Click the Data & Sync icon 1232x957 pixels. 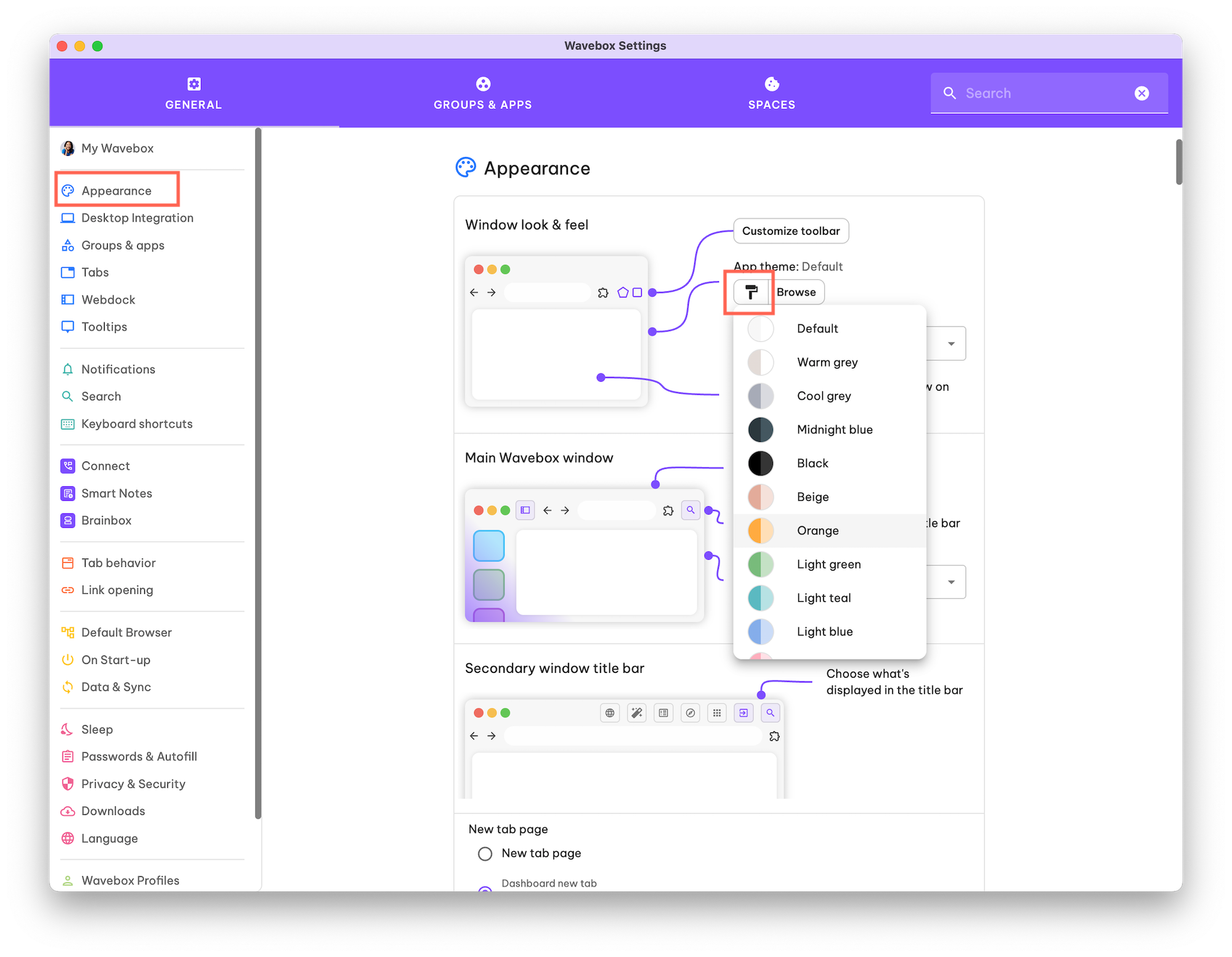[x=68, y=686]
